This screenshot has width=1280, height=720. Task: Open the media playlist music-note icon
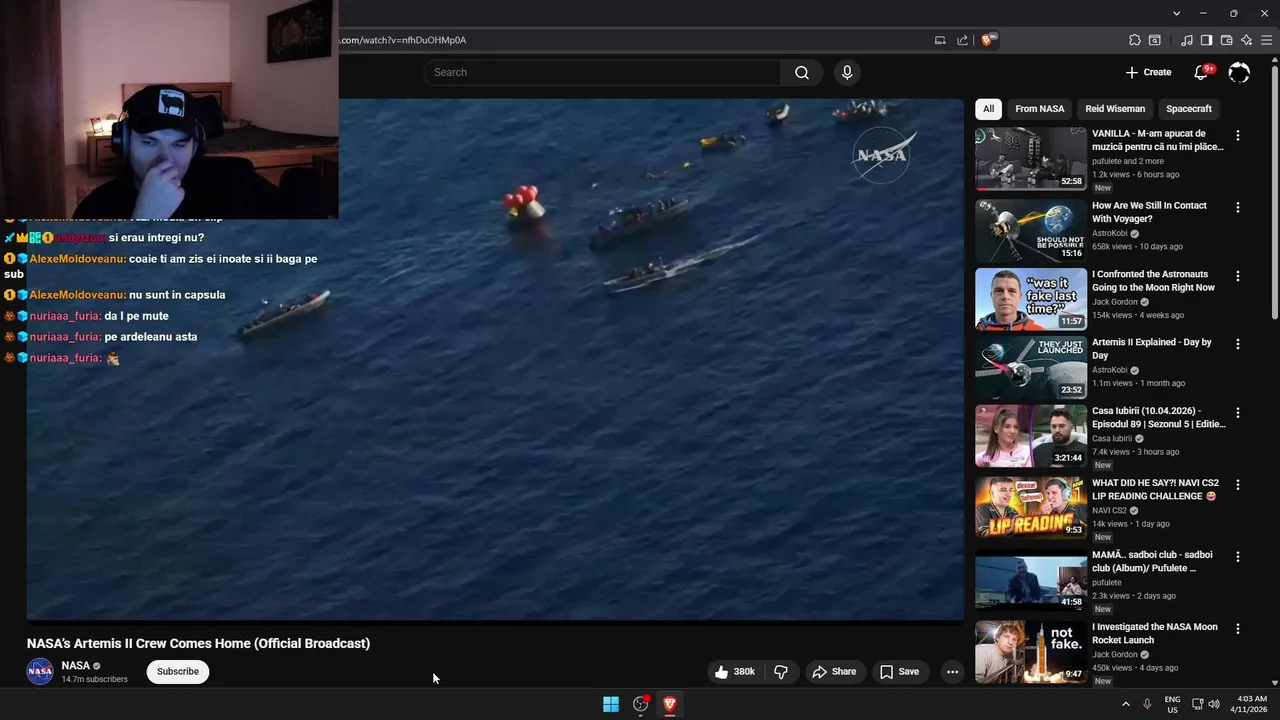point(1187,40)
